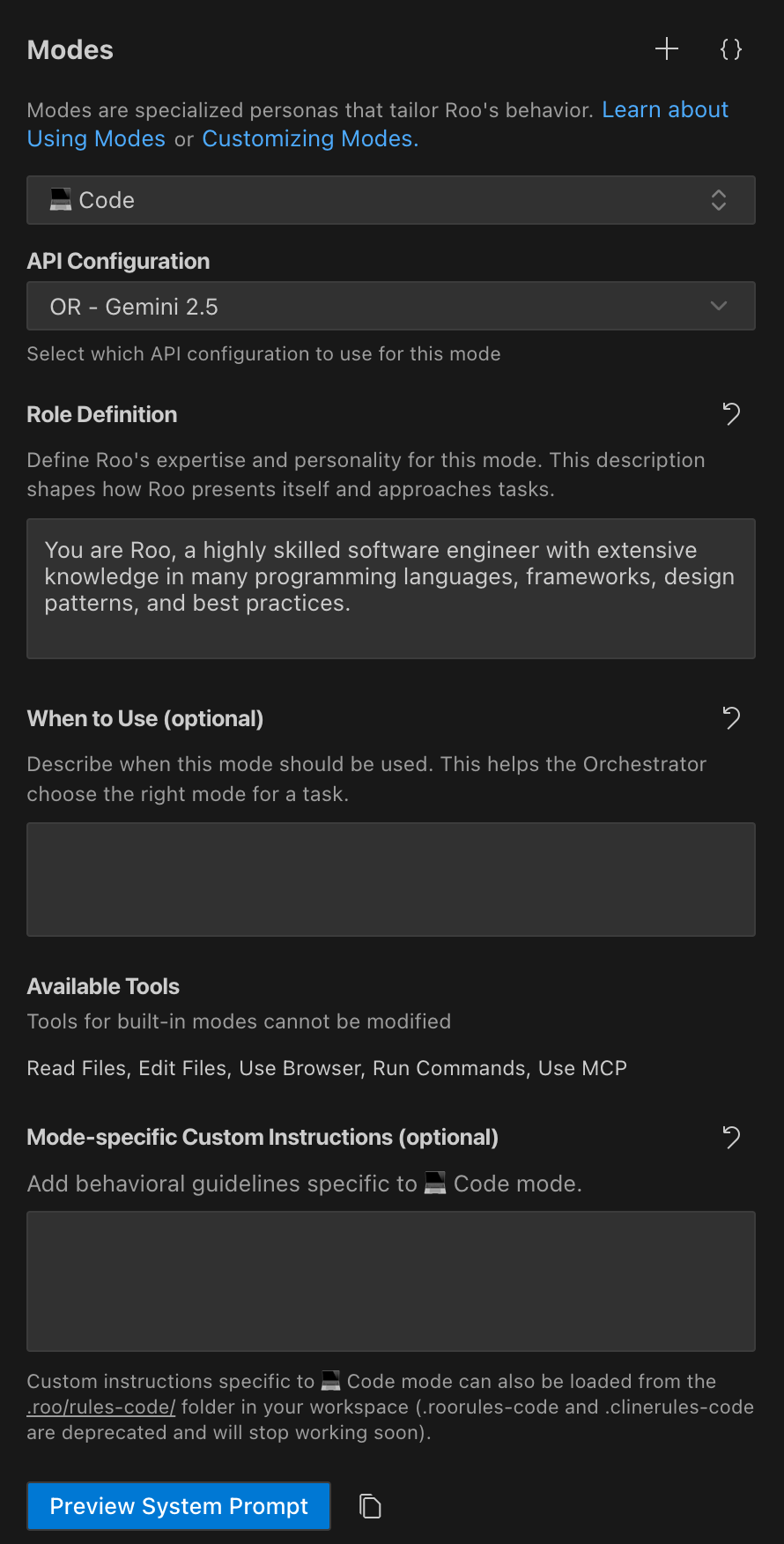Image resolution: width=784 pixels, height=1544 pixels.
Task: Open the Customizing Modes documentation
Action: (308, 138)
